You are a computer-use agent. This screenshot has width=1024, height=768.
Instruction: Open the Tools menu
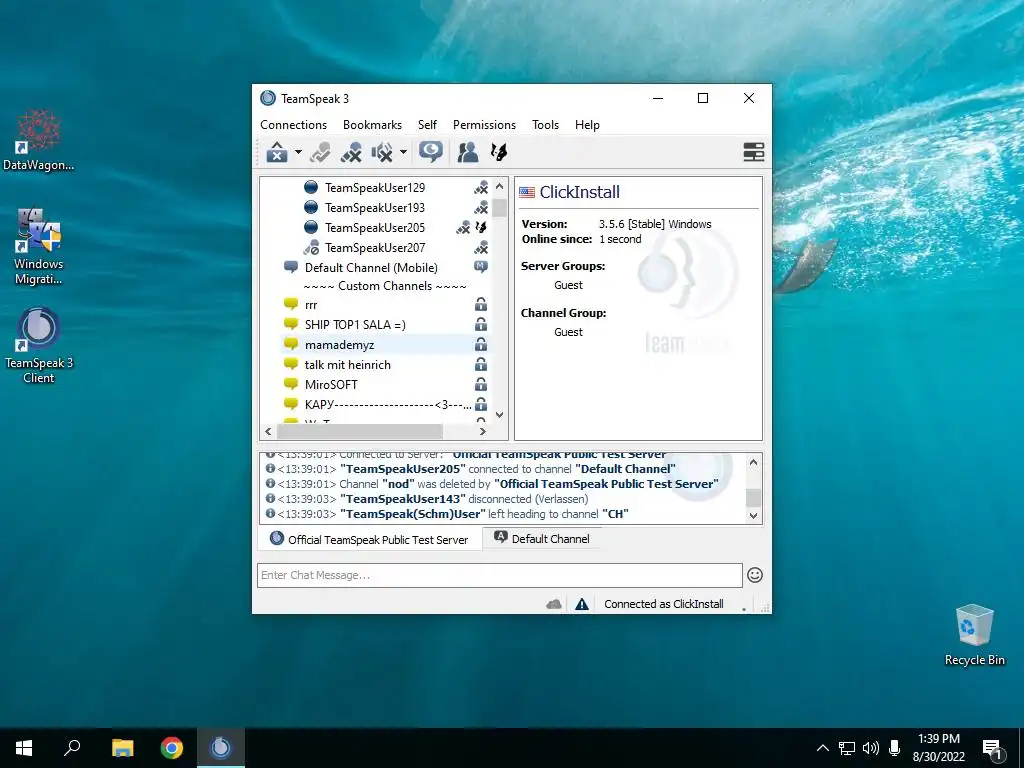[x=545, y=125]
